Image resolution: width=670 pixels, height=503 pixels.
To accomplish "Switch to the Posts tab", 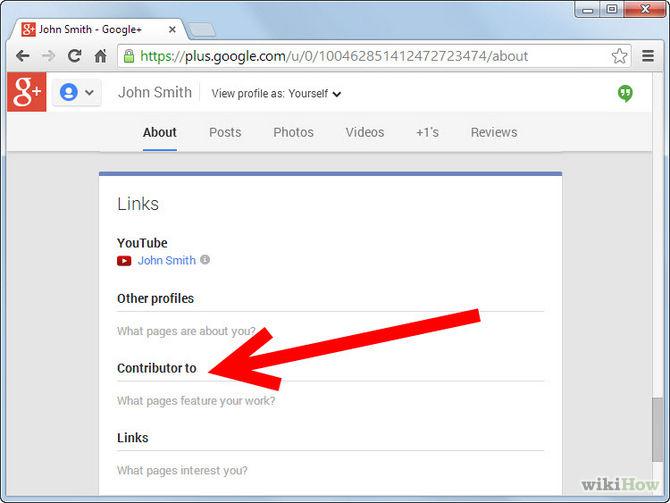I will click(226, 132).
